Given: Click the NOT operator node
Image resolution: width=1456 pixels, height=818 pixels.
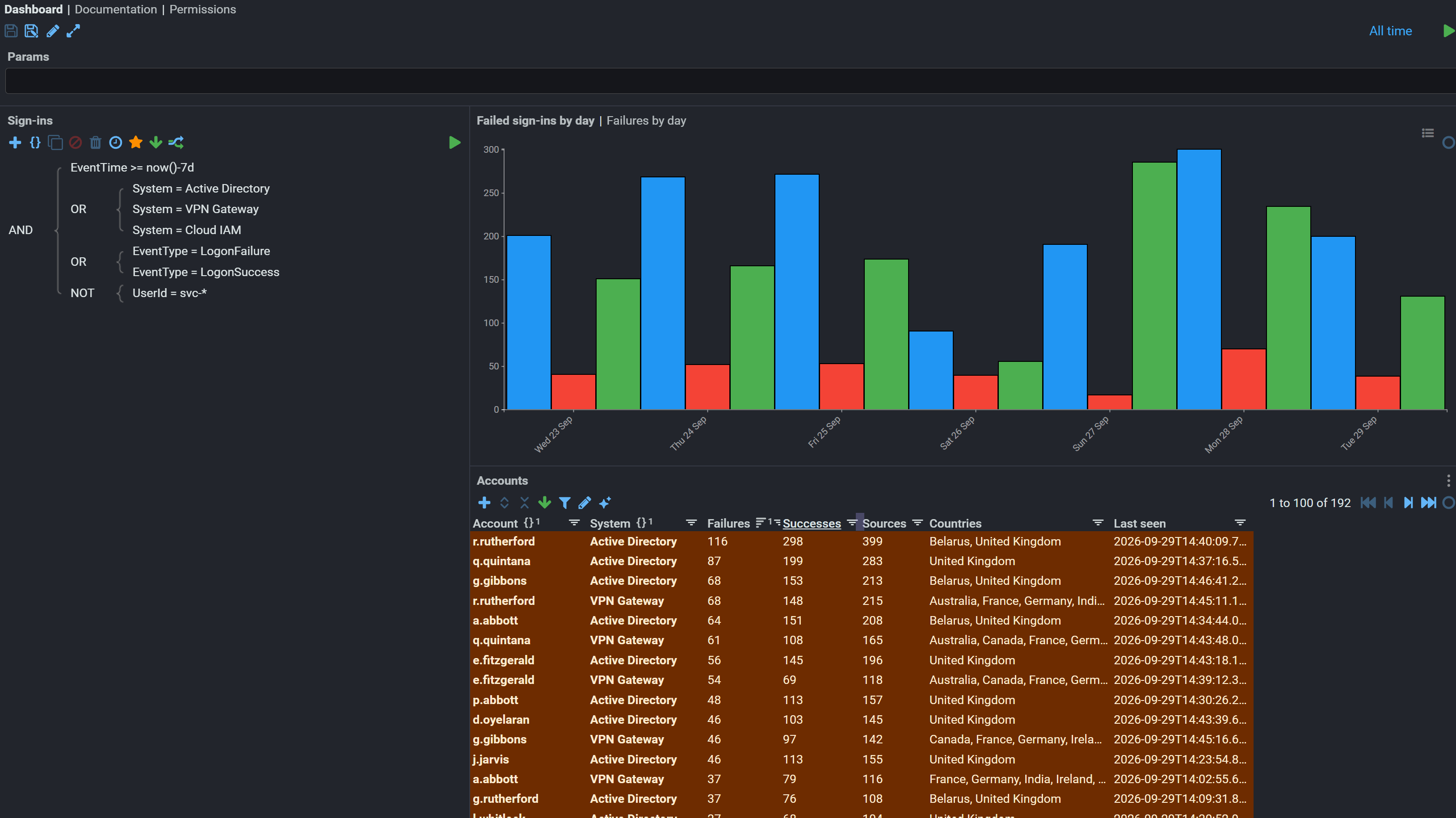Looking at the screenshot, I should (x=82, y=293).
